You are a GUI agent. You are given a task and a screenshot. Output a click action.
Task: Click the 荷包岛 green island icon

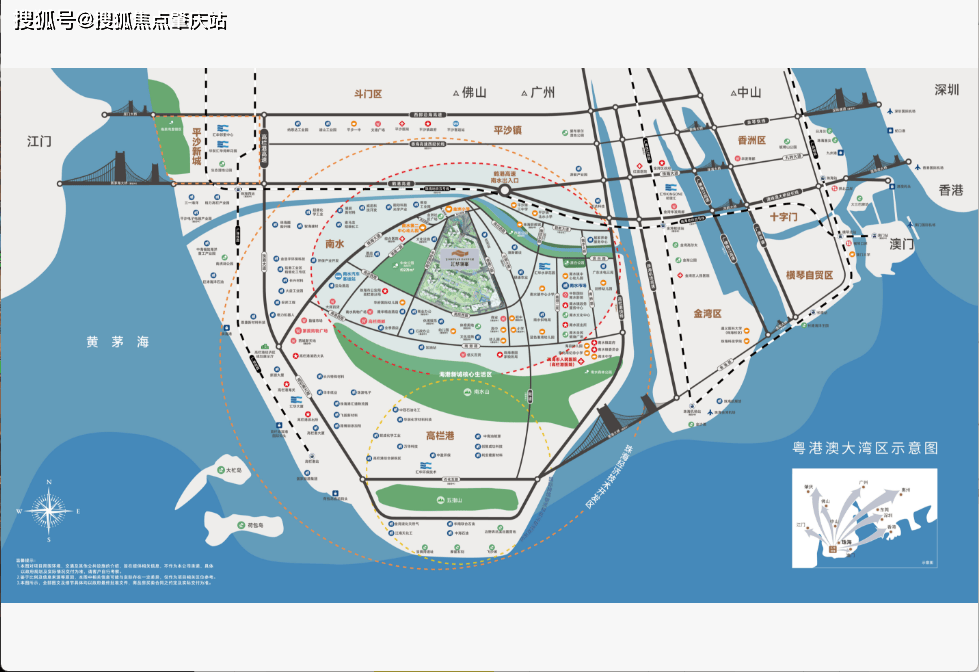(240, 525)
